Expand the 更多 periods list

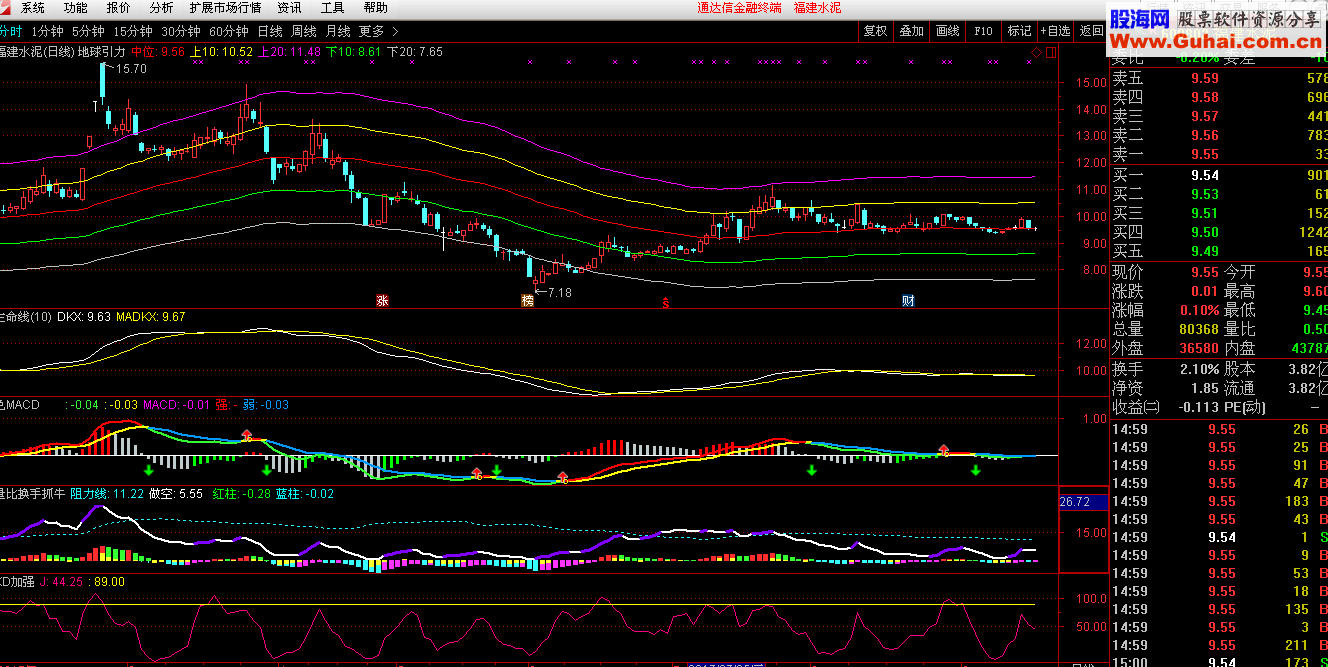click(378, 31)
